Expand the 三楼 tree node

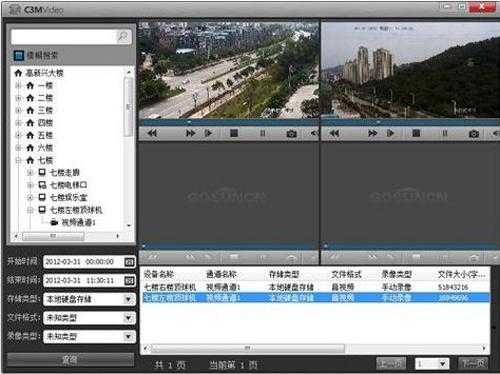pos(18,110)
